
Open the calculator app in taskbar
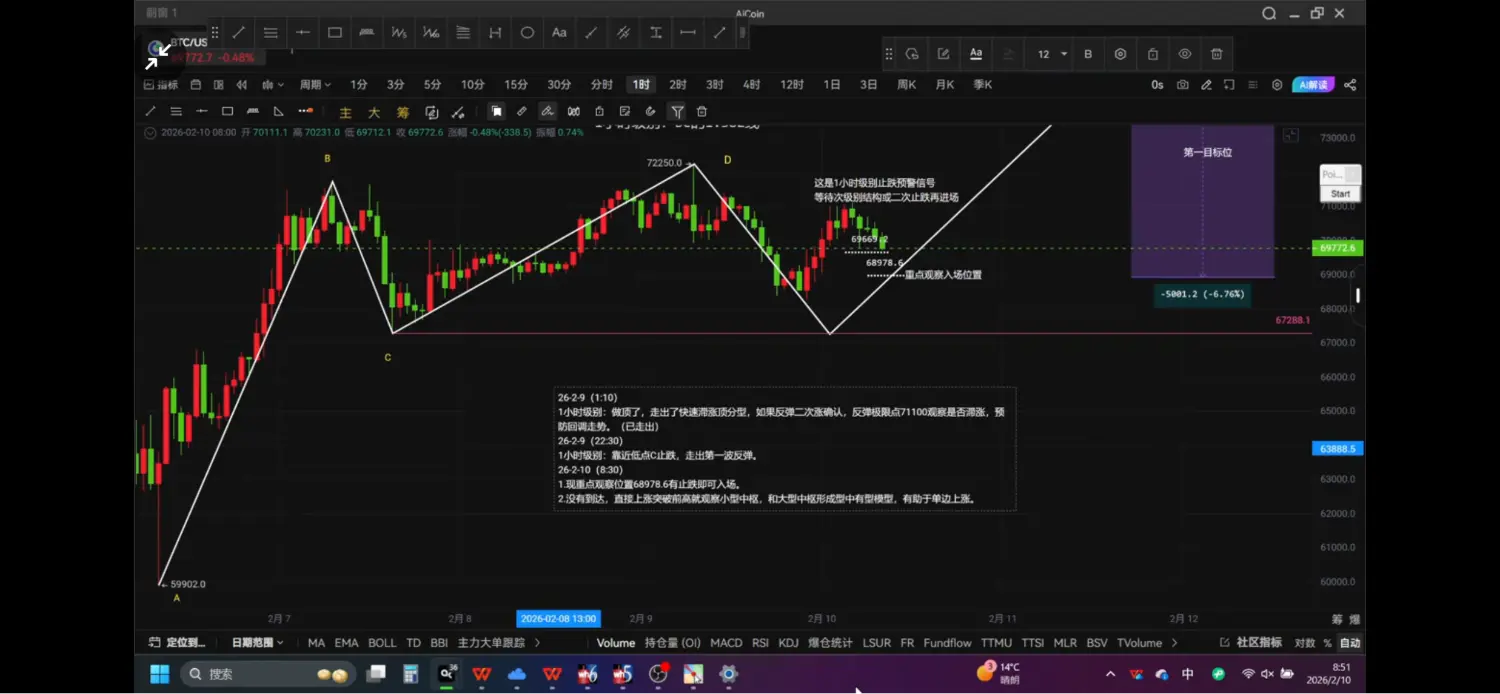[x=410, y=674]
